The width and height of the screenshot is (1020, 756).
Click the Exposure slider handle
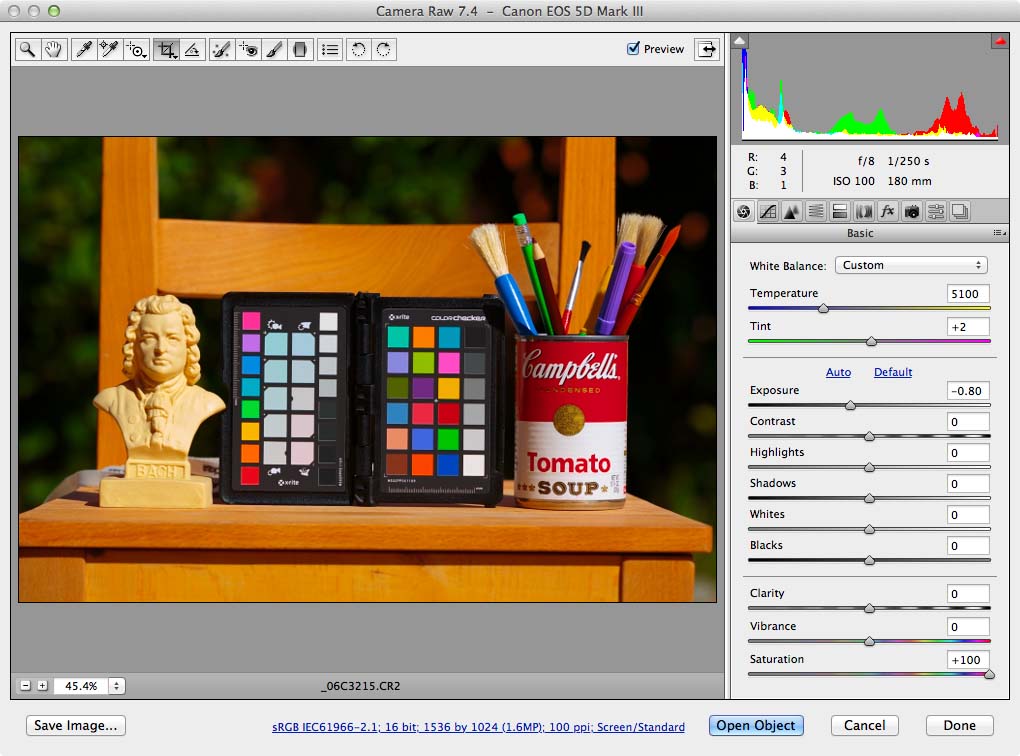[x=850, y=405]
